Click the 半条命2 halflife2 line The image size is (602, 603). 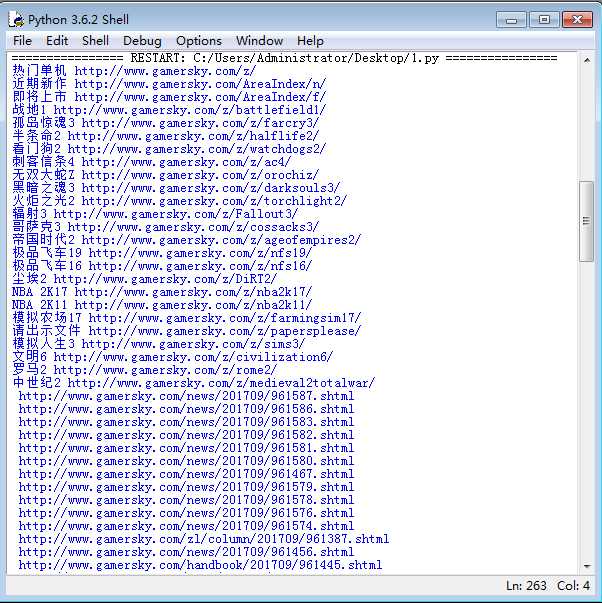coord(165,136)
